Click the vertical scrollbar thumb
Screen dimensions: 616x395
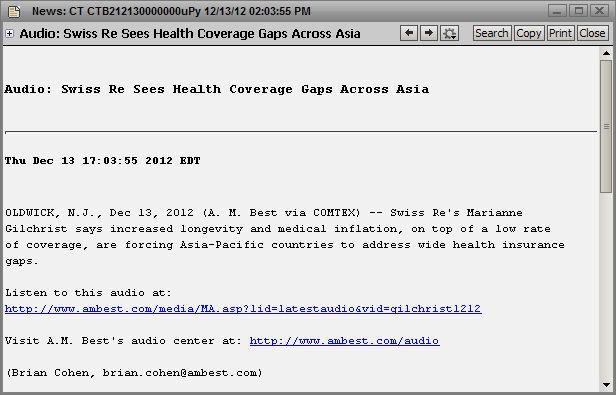(x=606, y=126)
